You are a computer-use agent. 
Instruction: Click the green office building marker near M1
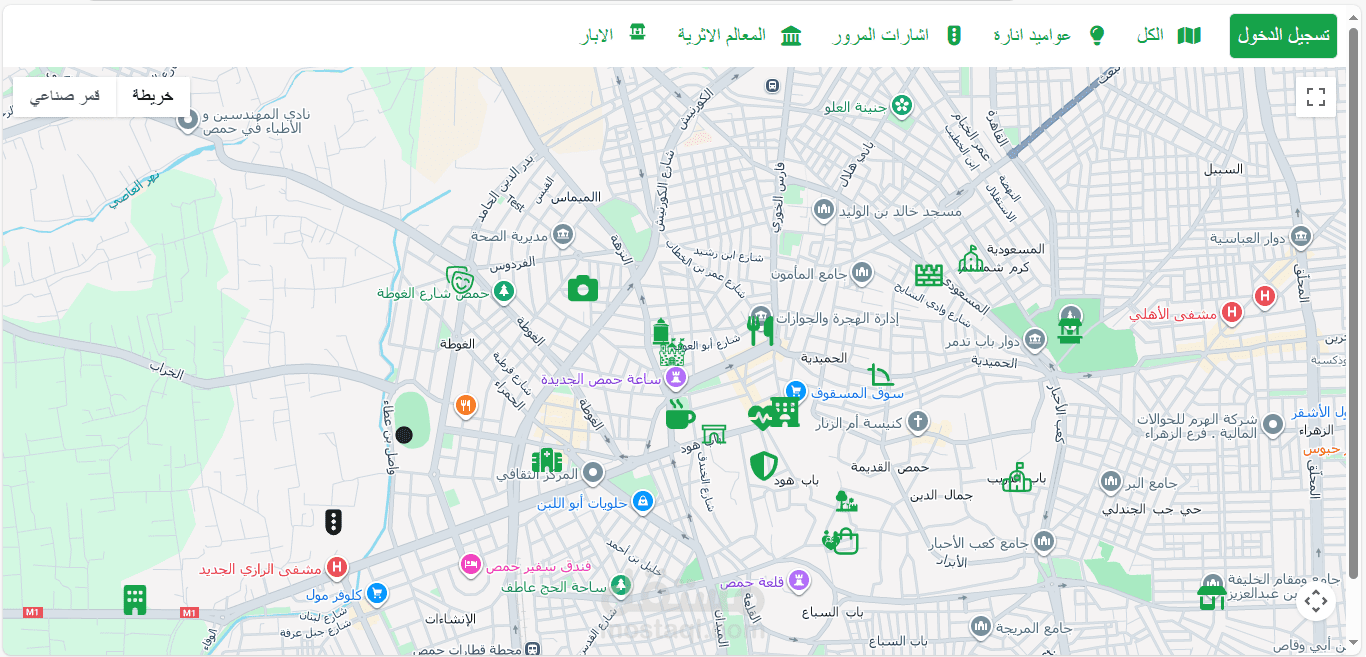[135, 600]
